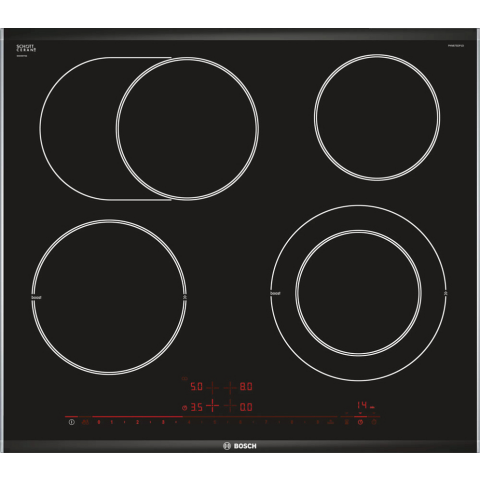Image resolution: width=480 pixels, height=480 pixels.
Task: Tap the 14 timer minutes display
Action: click(362, 405)
